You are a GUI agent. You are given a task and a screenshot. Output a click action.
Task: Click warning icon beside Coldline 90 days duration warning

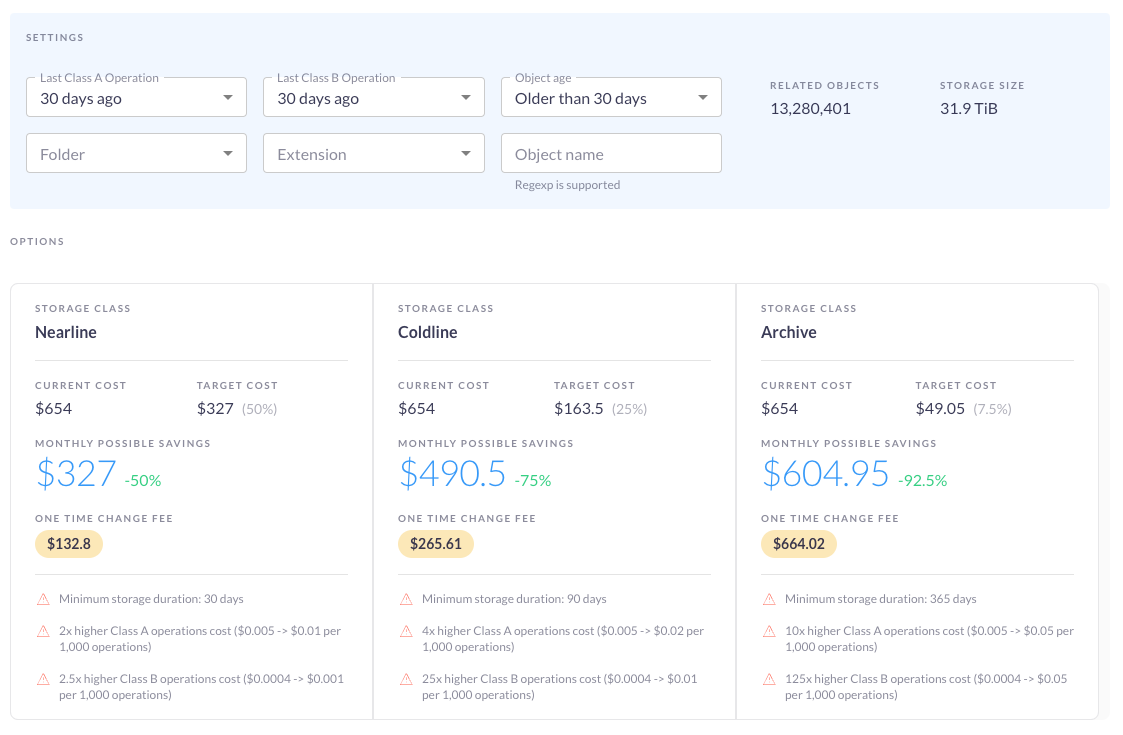[x=405, y=599]
